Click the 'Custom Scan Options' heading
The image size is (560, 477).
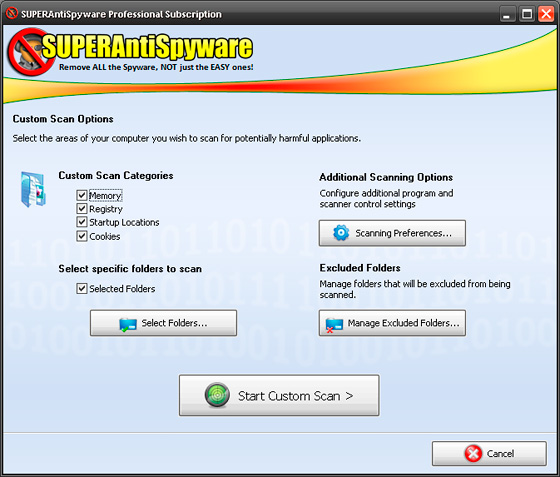click(63, 119)
